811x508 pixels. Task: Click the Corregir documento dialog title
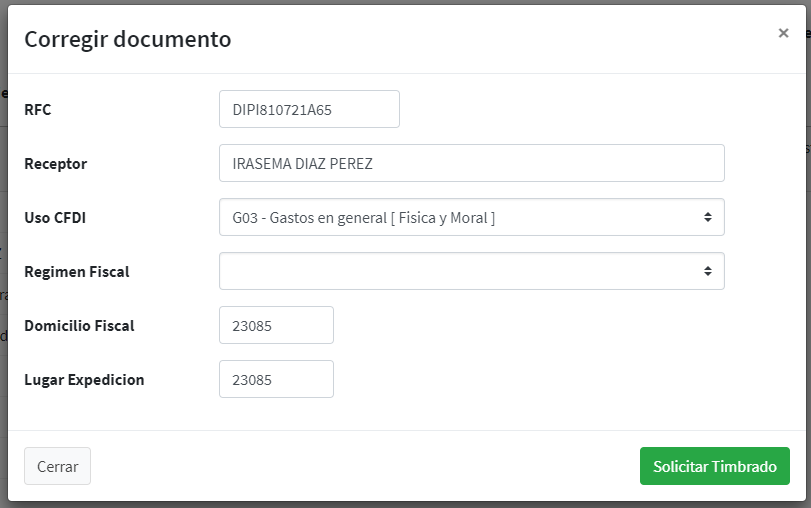[128, 39]
